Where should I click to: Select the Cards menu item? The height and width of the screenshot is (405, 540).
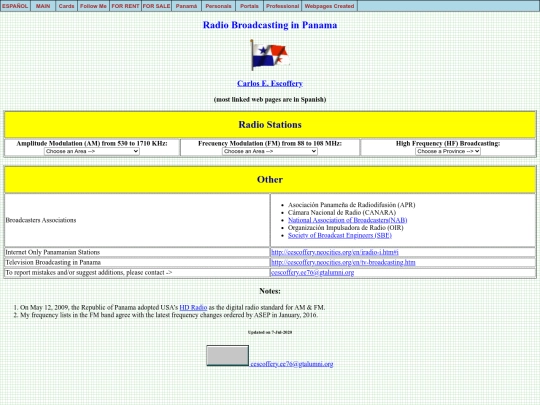coord(66,6)
